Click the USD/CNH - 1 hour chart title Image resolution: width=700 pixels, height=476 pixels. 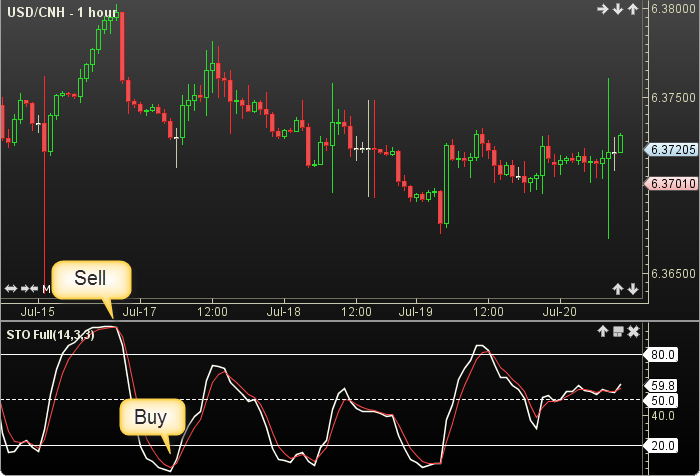pyautogui.click(x=62, y=12)
